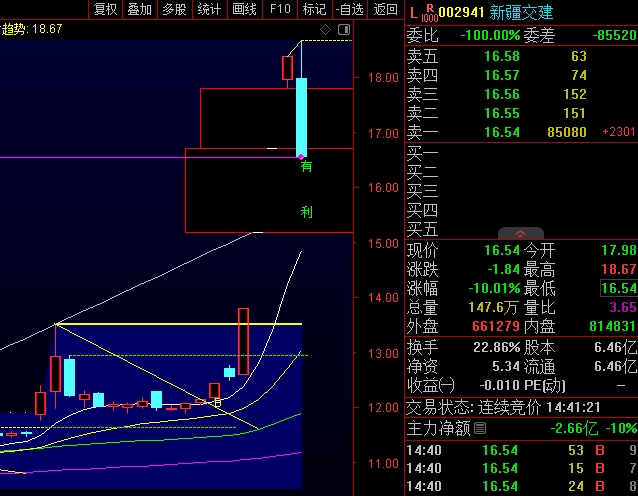Click the 卖二 price 16.55
Viewport: 638px width, 496px height.
502,113
